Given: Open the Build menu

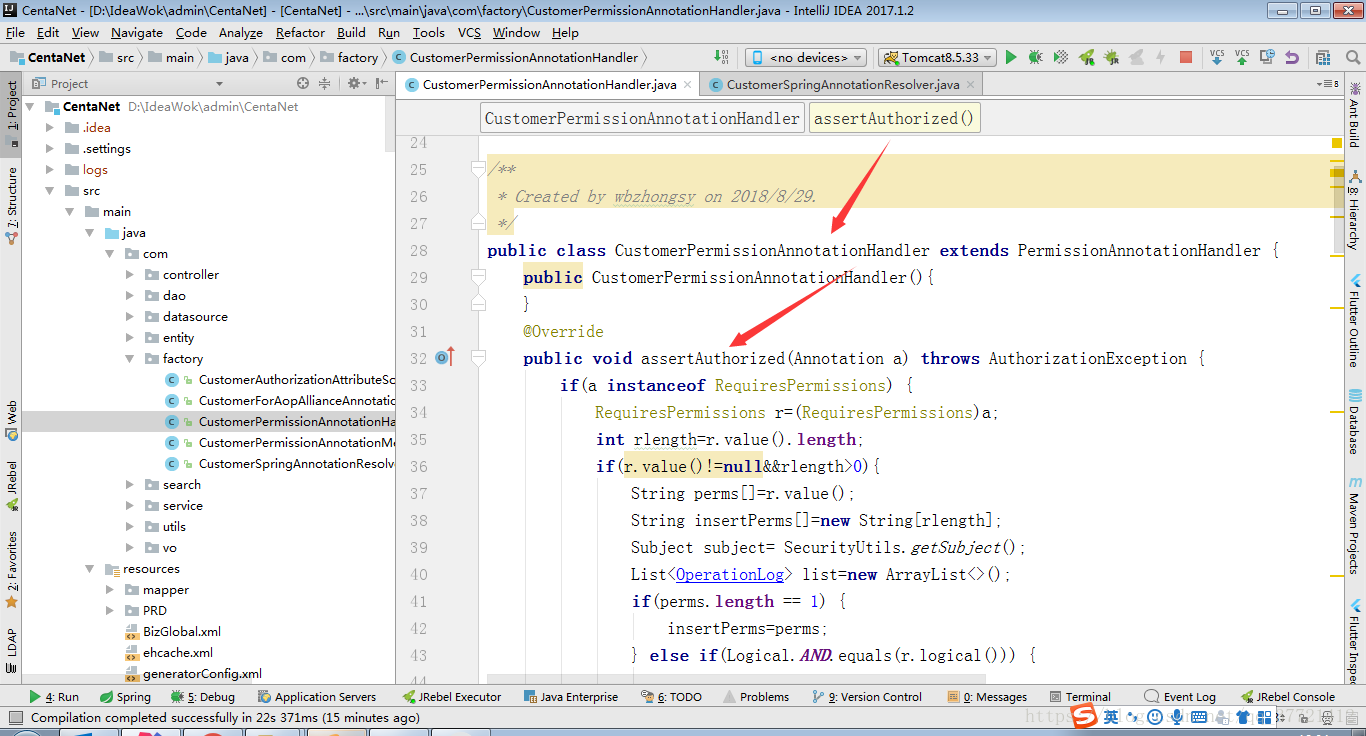Looking at the screenshot, I should pos(351,32).
